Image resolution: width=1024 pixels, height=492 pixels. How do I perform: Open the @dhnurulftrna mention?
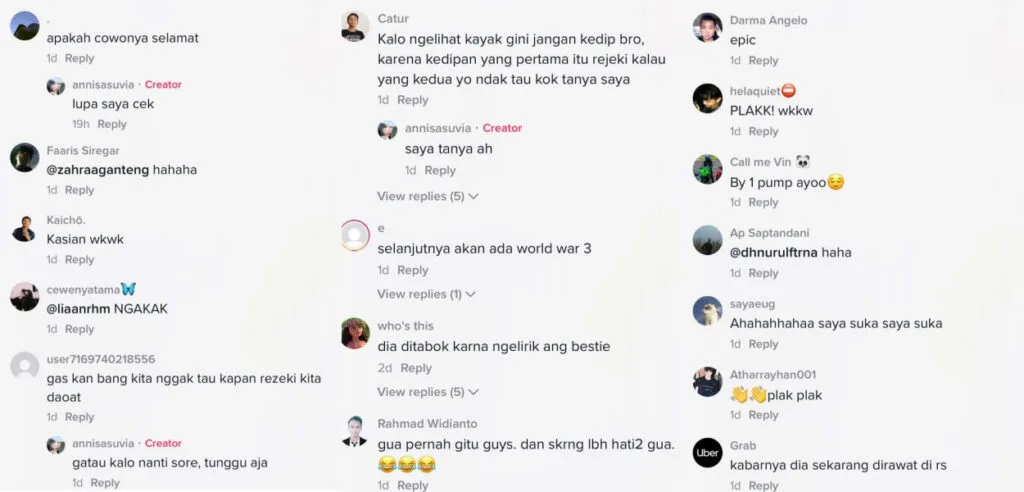click(774, 252)
